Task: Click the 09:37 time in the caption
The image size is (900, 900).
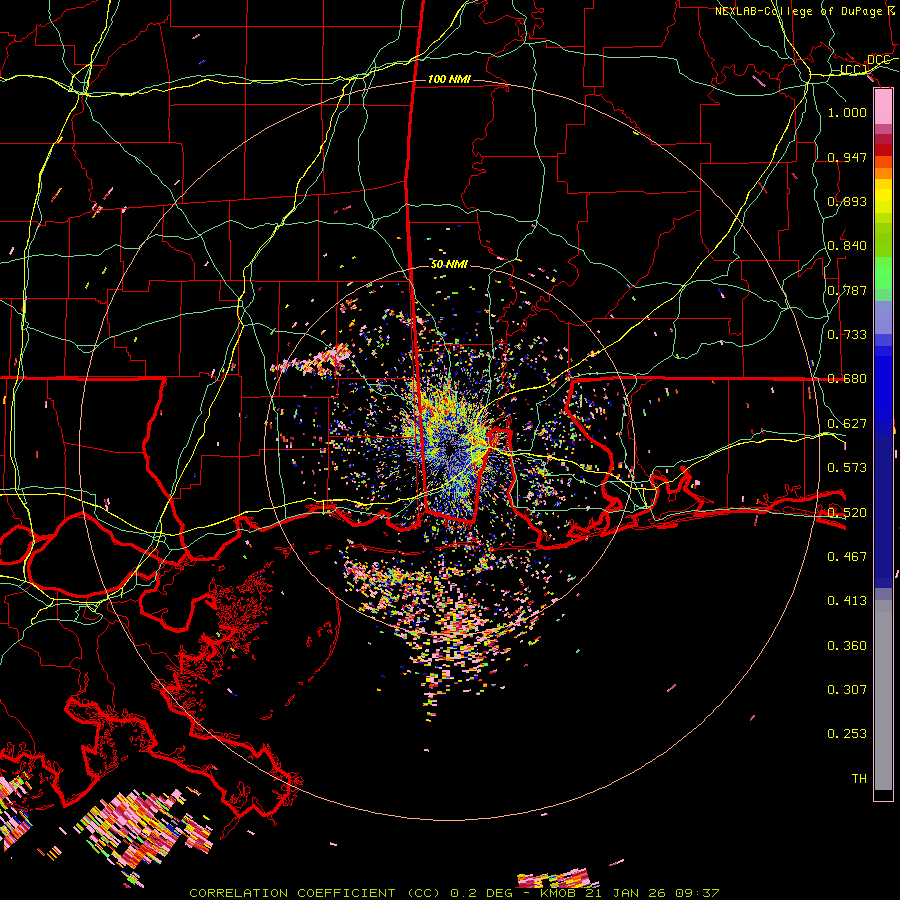Action: 695,893
